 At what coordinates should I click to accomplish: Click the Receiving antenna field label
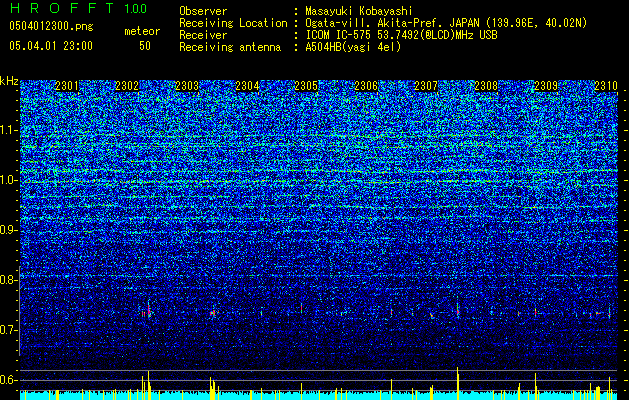tap(230, 47)
